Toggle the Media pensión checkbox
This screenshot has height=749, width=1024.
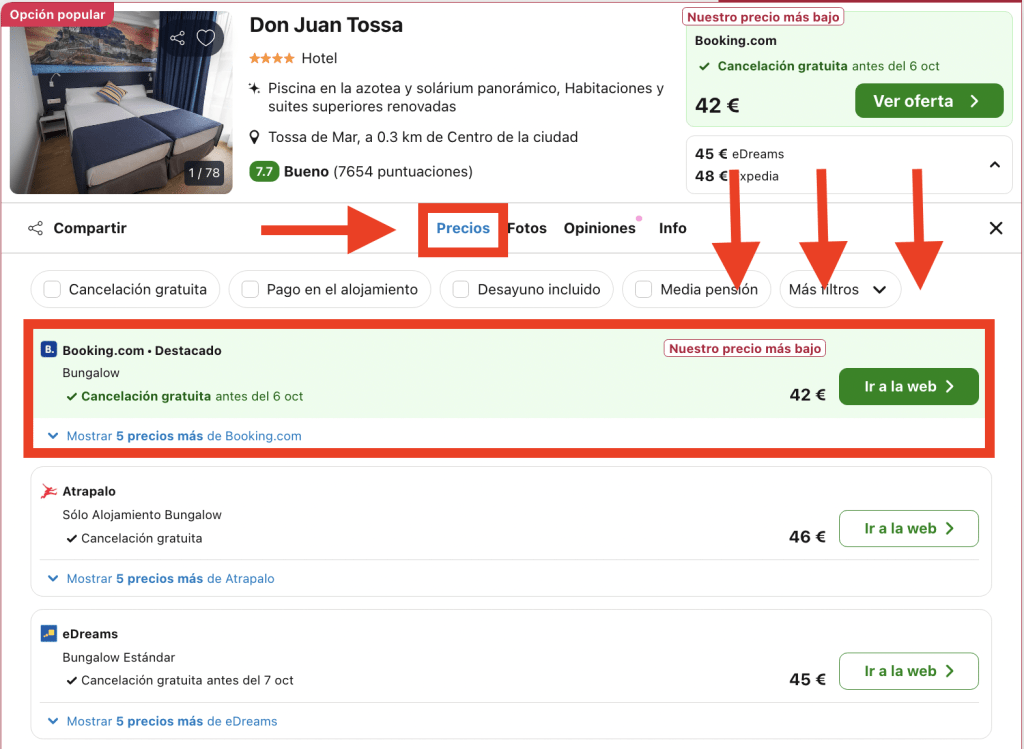(x=644, y=289)
